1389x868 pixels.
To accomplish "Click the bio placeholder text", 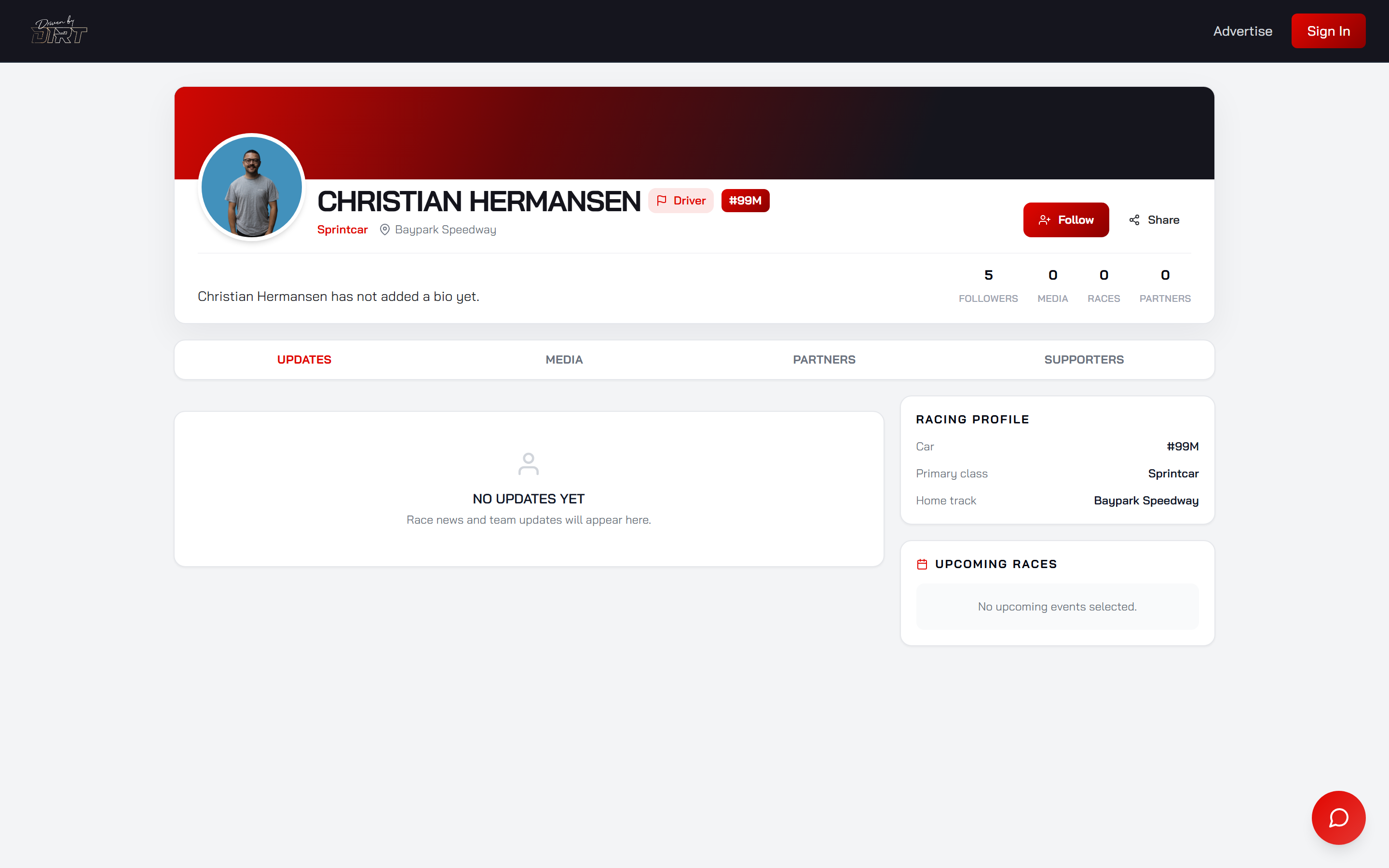I will point(338,296).
